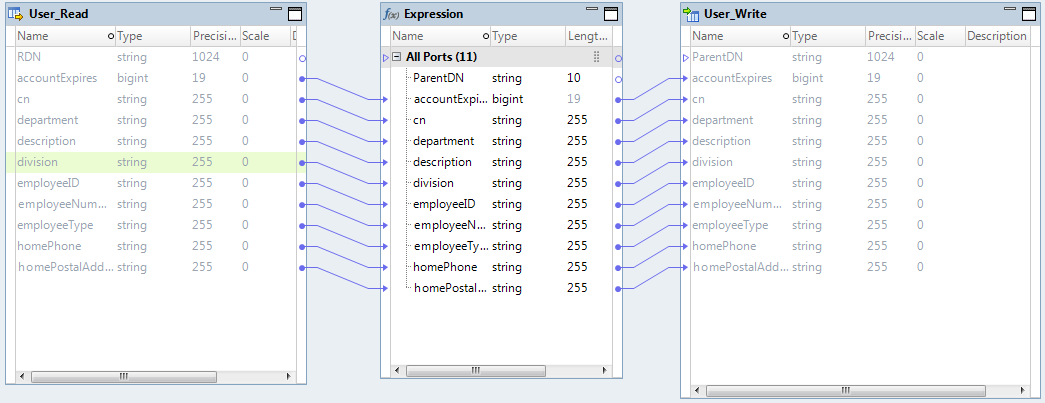The image size is (1045, 403).
Task: Click the ParentDN input port arrow in User_Write
Action: pos(686,58)
